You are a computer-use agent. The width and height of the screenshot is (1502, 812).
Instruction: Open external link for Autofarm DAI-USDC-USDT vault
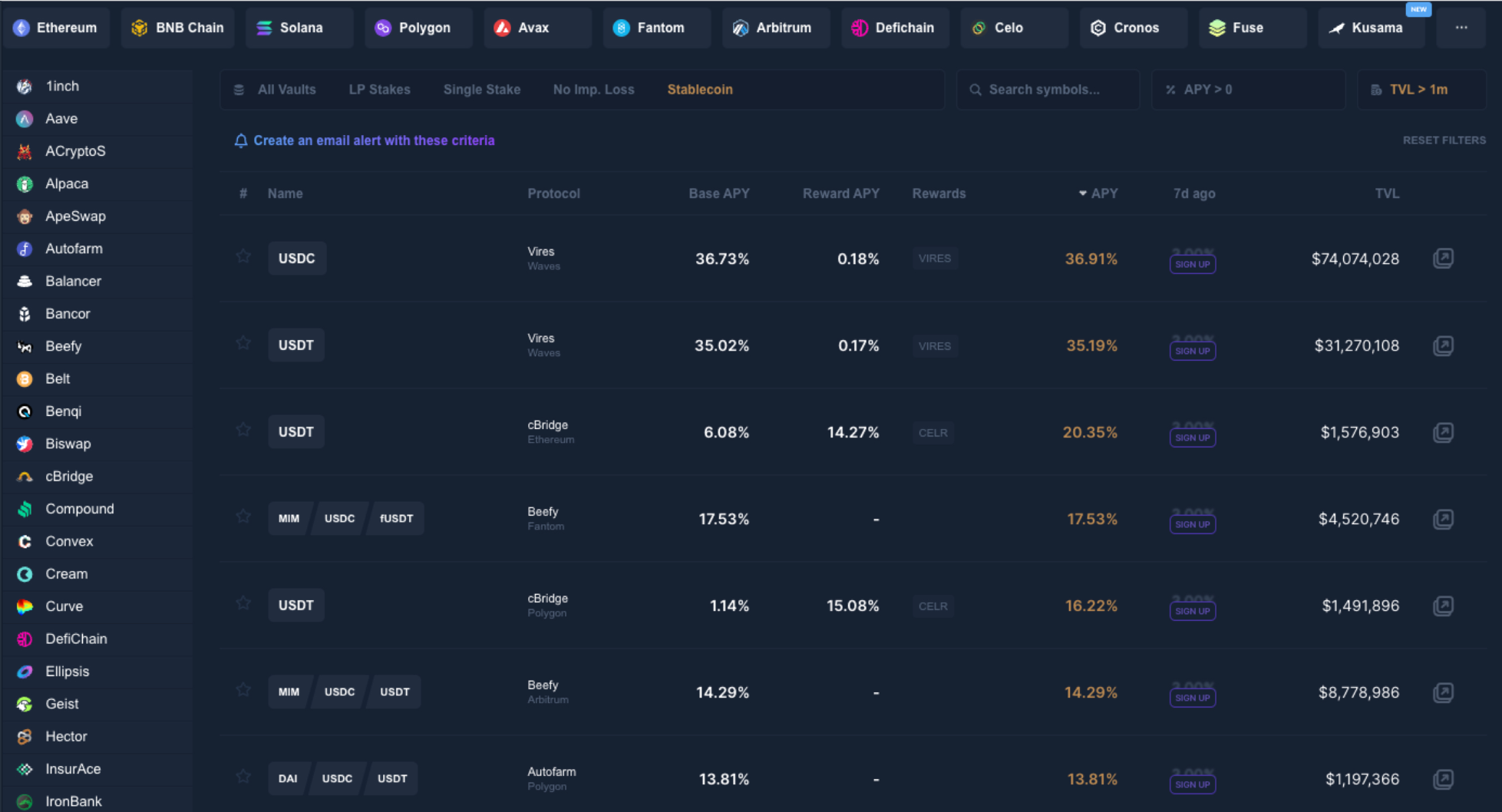click(x=1443, y=779)
